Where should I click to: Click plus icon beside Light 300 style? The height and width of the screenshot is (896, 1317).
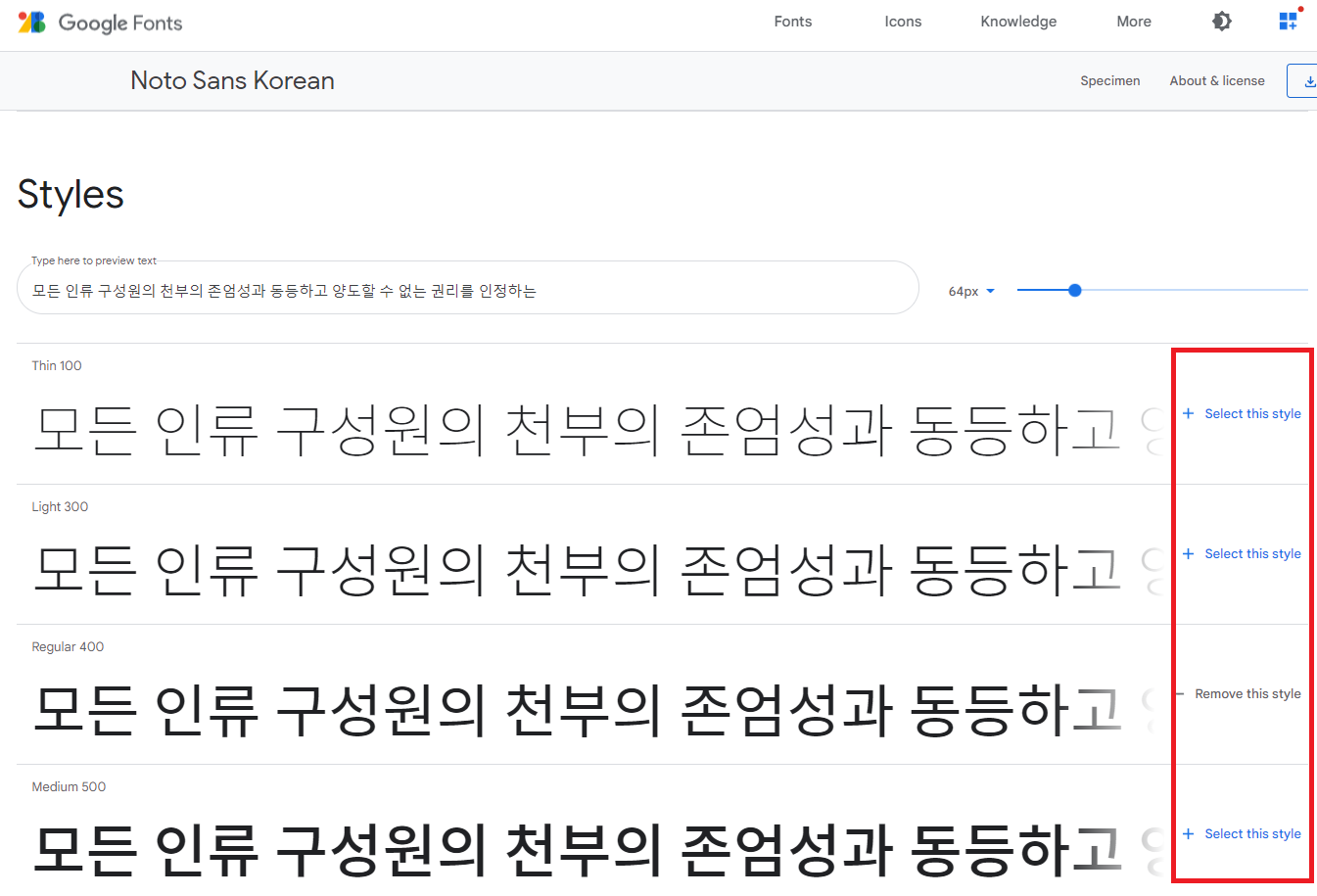click(x=1188, y=553)
